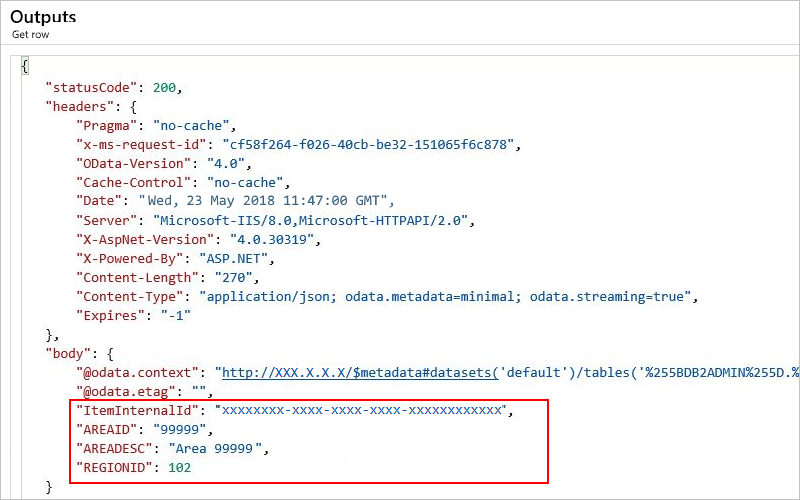Select the ItemInternalId masked GUID value
The width and height of the screenshot is (800, 500).
pos(361,410)
